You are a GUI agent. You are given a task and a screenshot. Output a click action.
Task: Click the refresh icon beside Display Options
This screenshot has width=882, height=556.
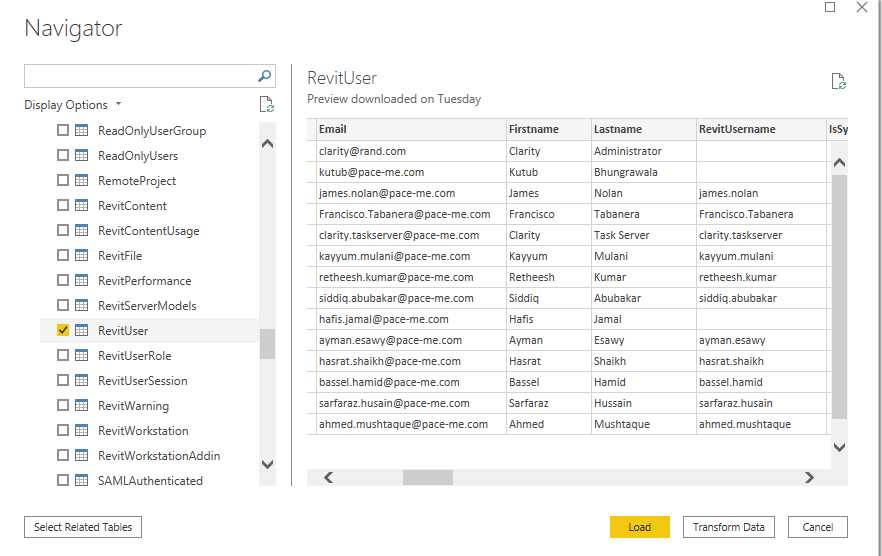click(266, 105)
